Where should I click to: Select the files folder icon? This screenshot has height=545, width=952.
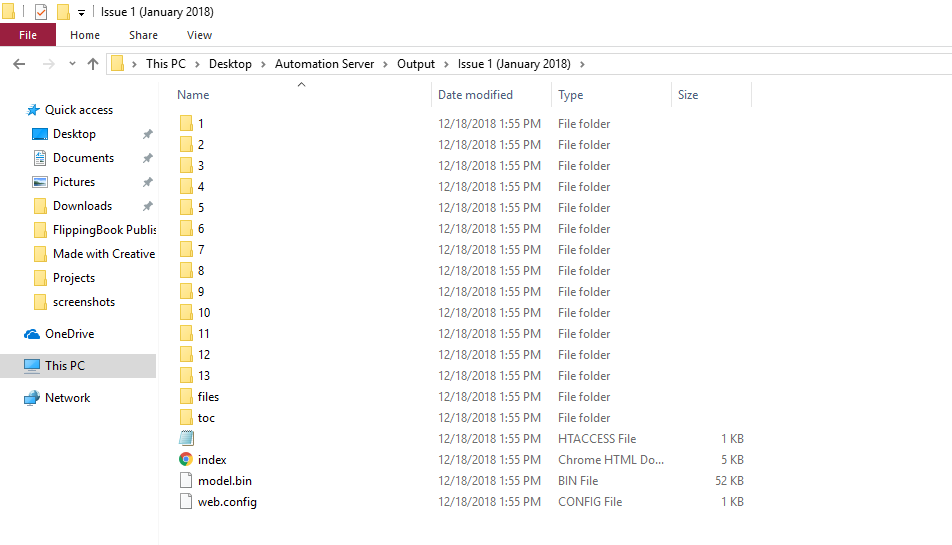(x=186, y=396)
